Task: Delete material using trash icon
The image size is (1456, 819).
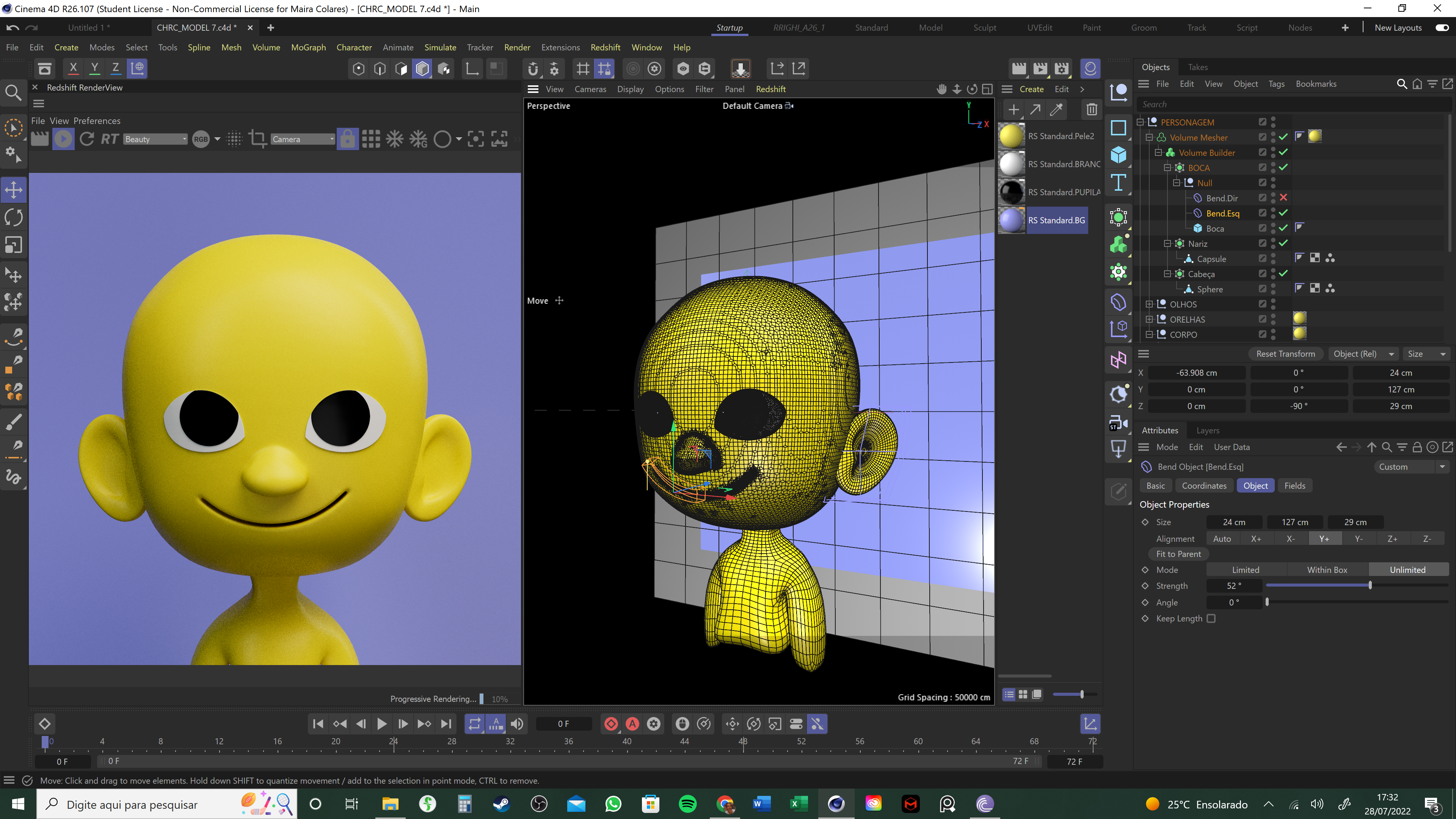Action: pos(1092,110)
